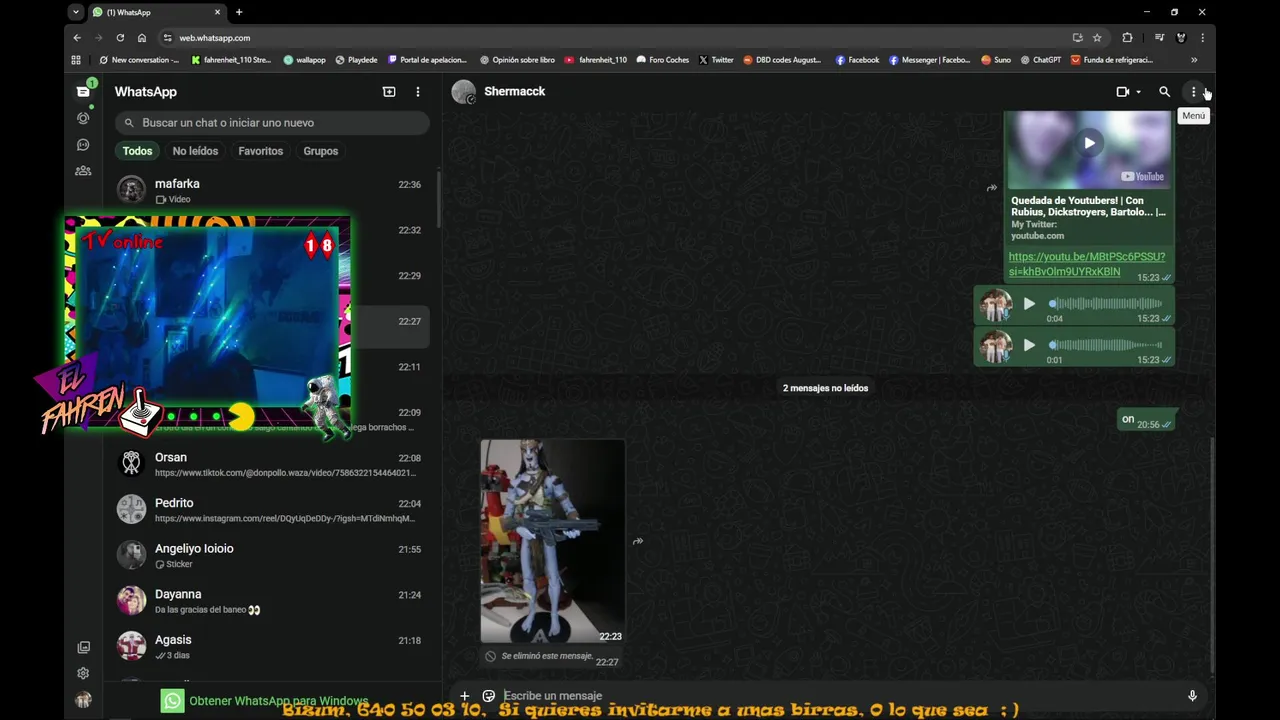Open the chat list three-dot menu

418,91
